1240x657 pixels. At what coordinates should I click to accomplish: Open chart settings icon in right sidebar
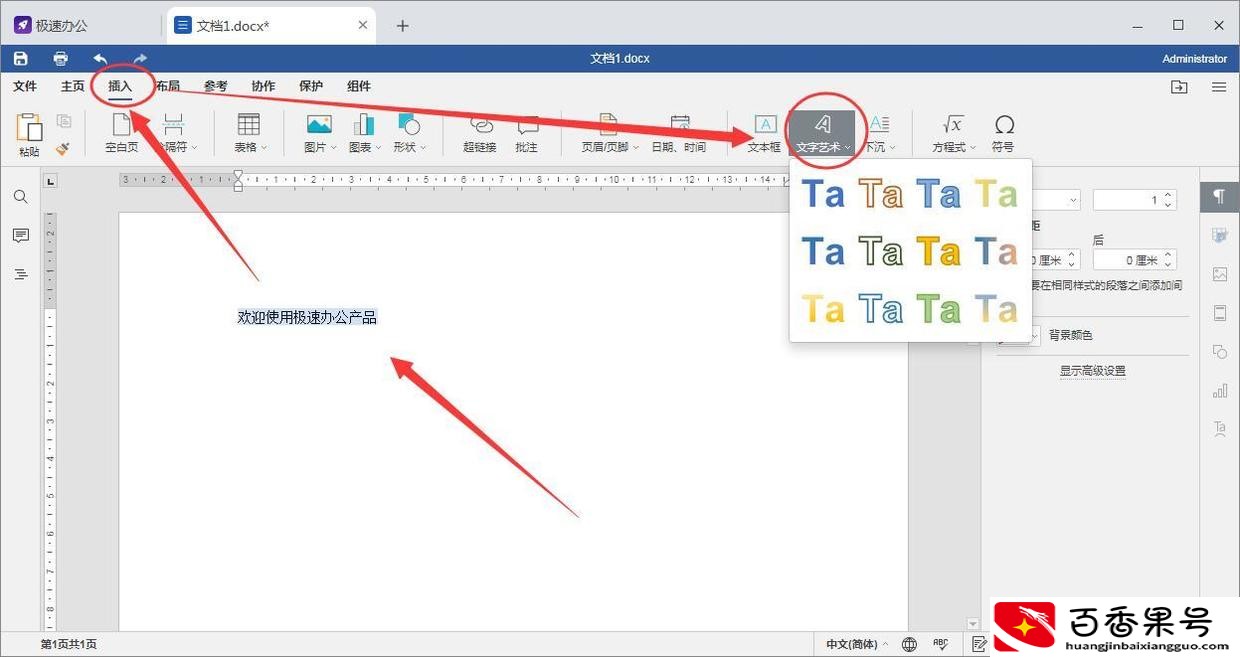pos(1219,390)
